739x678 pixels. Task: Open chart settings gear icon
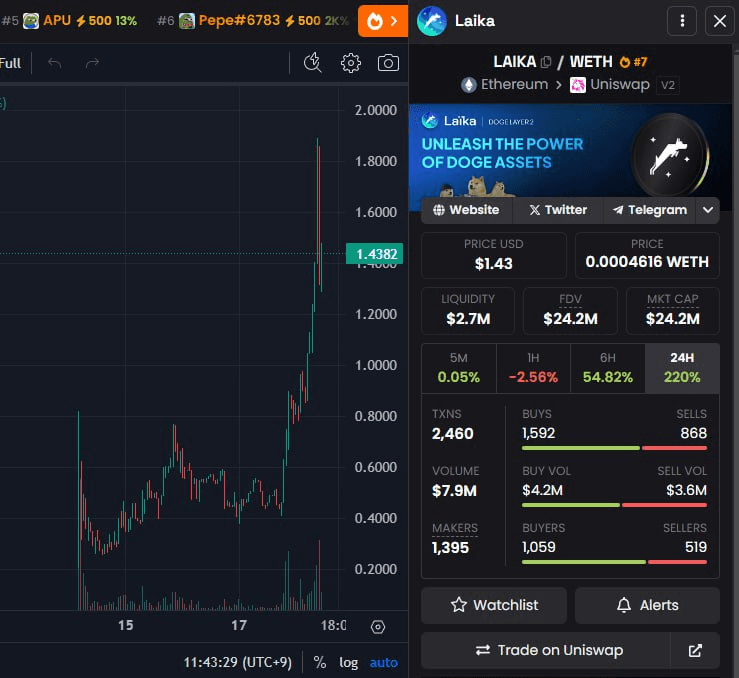click(351, 63)
